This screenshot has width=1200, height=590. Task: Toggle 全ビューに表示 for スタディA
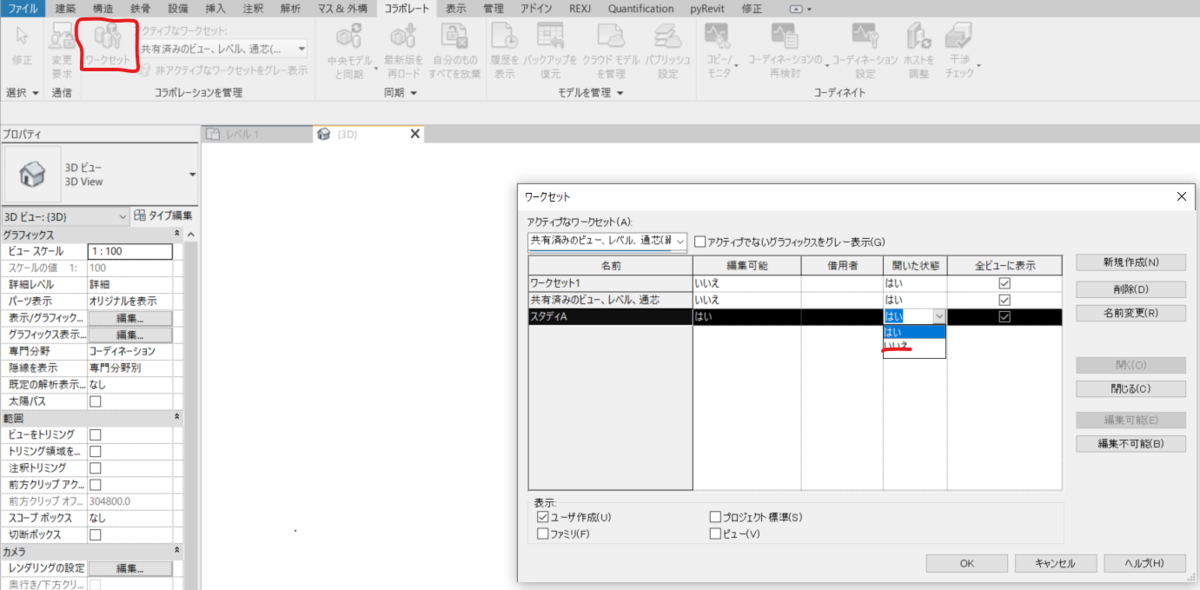(x=1005, y=316)
